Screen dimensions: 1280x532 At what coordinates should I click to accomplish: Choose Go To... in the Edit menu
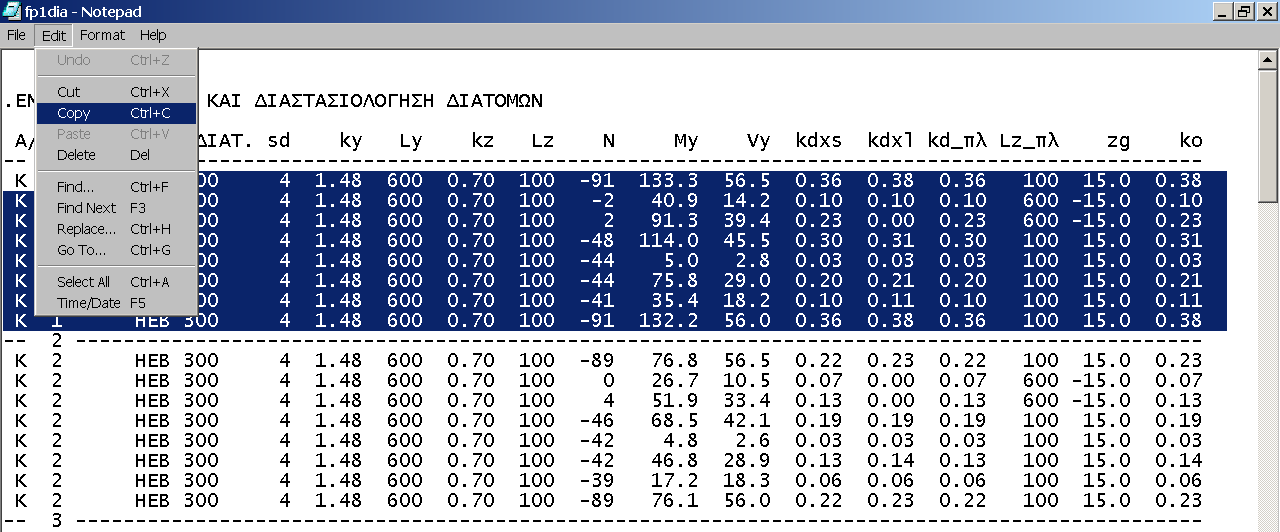[116, 250]
